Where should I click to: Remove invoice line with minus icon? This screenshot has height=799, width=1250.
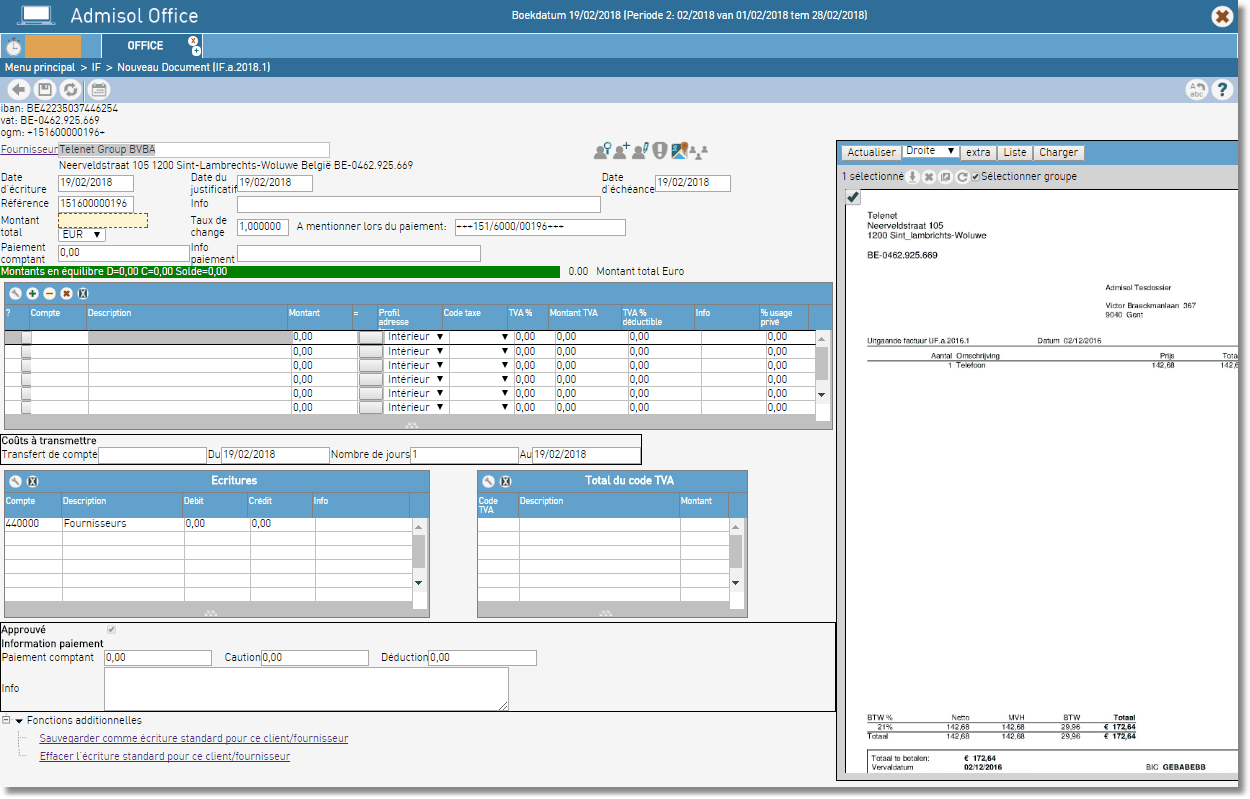click(49, 293)
